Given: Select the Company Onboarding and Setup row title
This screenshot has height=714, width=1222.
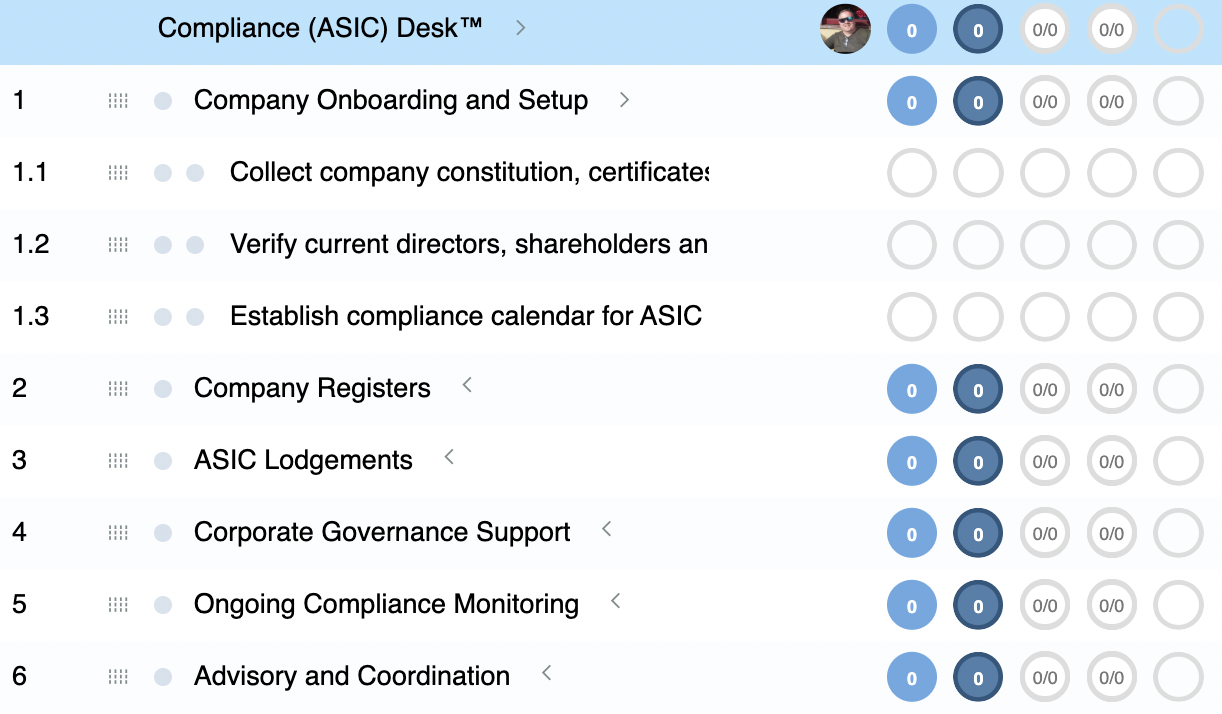Looking at the screenshot, I should [392, 100].
